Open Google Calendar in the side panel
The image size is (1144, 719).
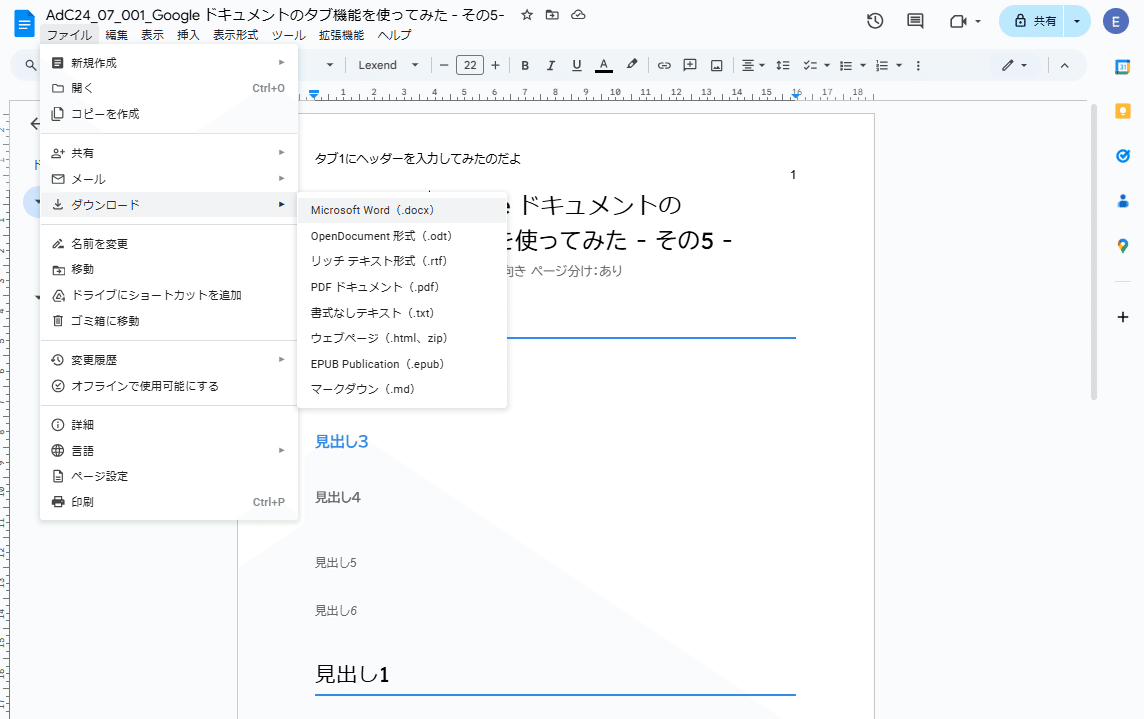click(x=1122, y=67)
